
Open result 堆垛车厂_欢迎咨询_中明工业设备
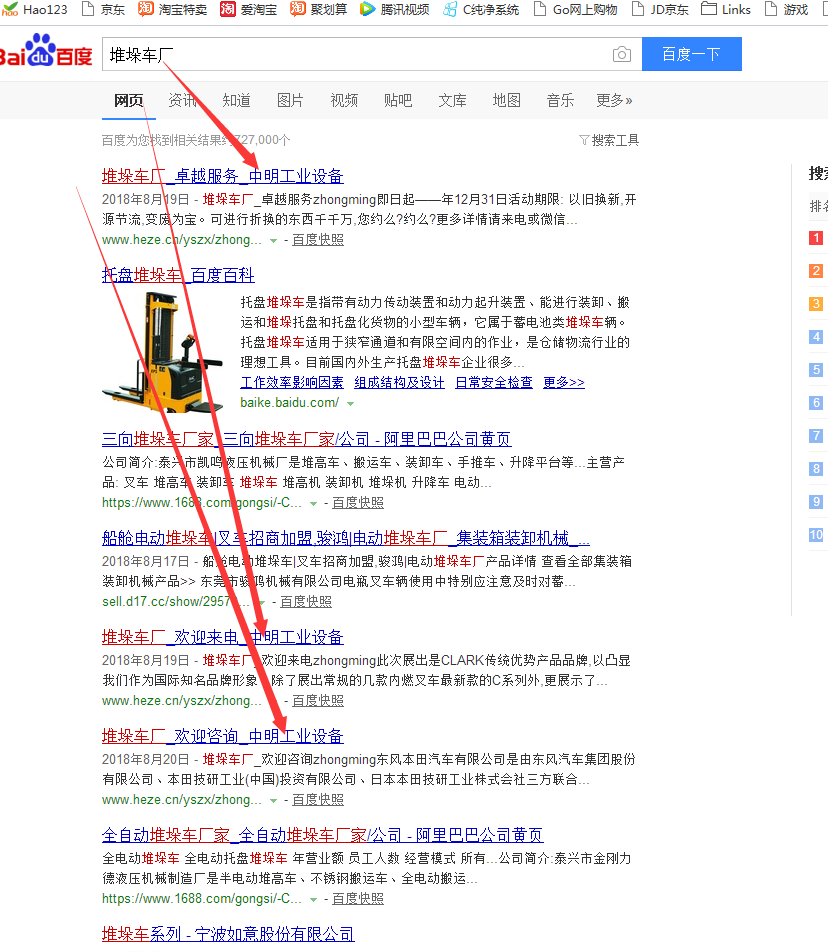coord(223,736)
